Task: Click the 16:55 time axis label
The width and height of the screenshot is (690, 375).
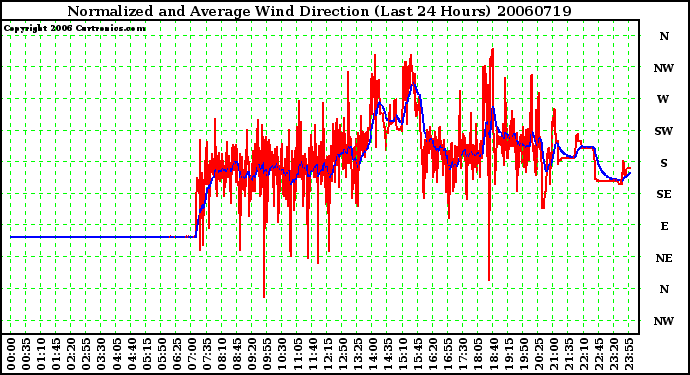Action: (448, 354)
